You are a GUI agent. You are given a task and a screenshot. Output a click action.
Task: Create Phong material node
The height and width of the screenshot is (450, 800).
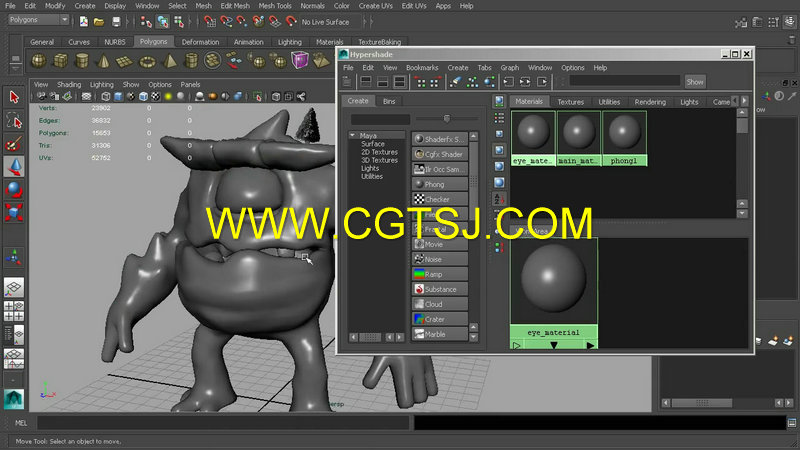click(x=440, y=184)
